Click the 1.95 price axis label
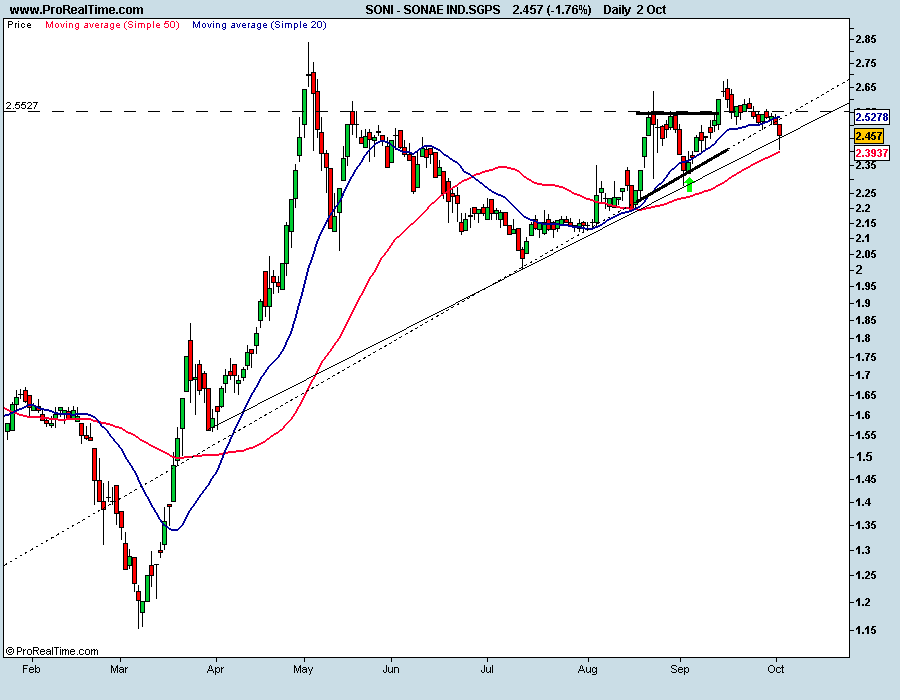This screenshot has width=900, height=700. (x=866, y=286)
